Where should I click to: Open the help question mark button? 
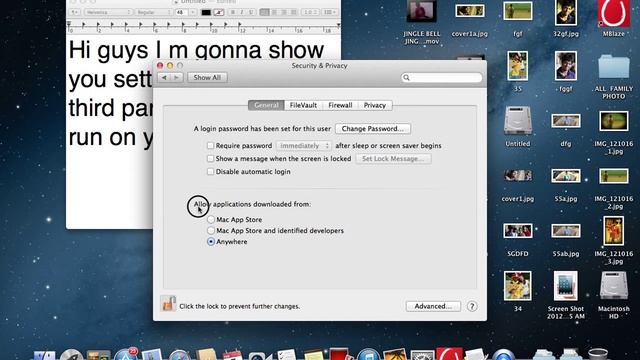[x=472, y=306]
